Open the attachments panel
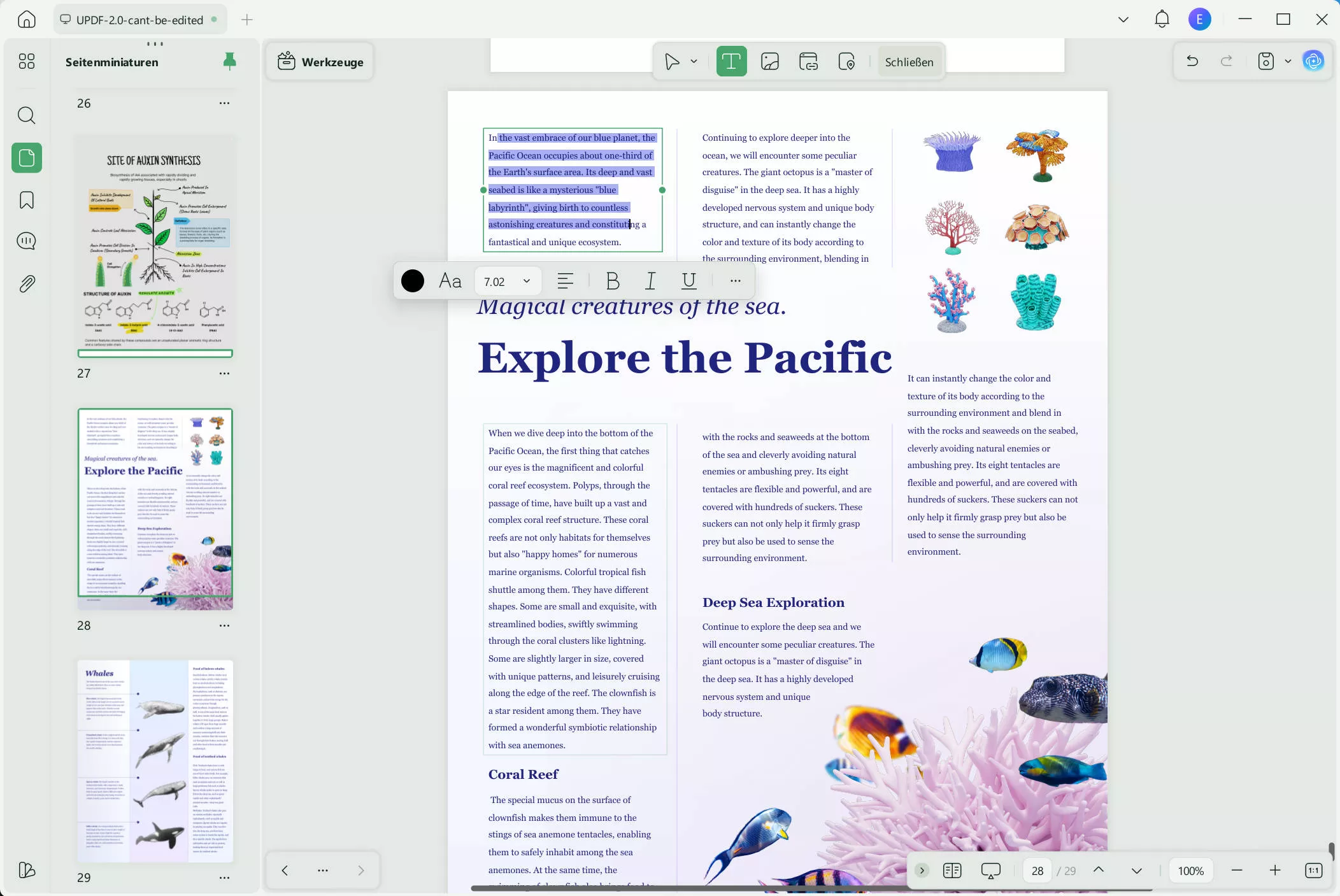 pyautogui.click(x=27, y=283)
